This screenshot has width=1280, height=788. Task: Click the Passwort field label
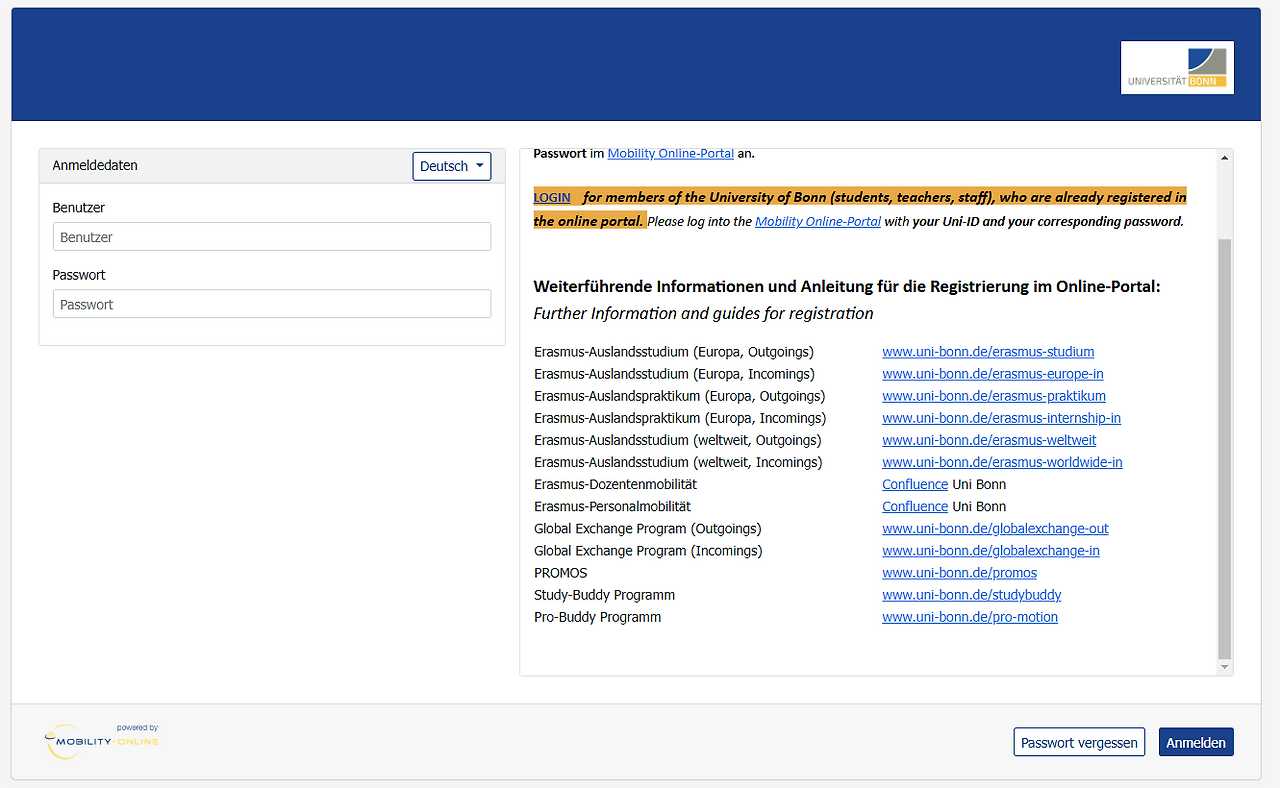(x=79, y=275)
